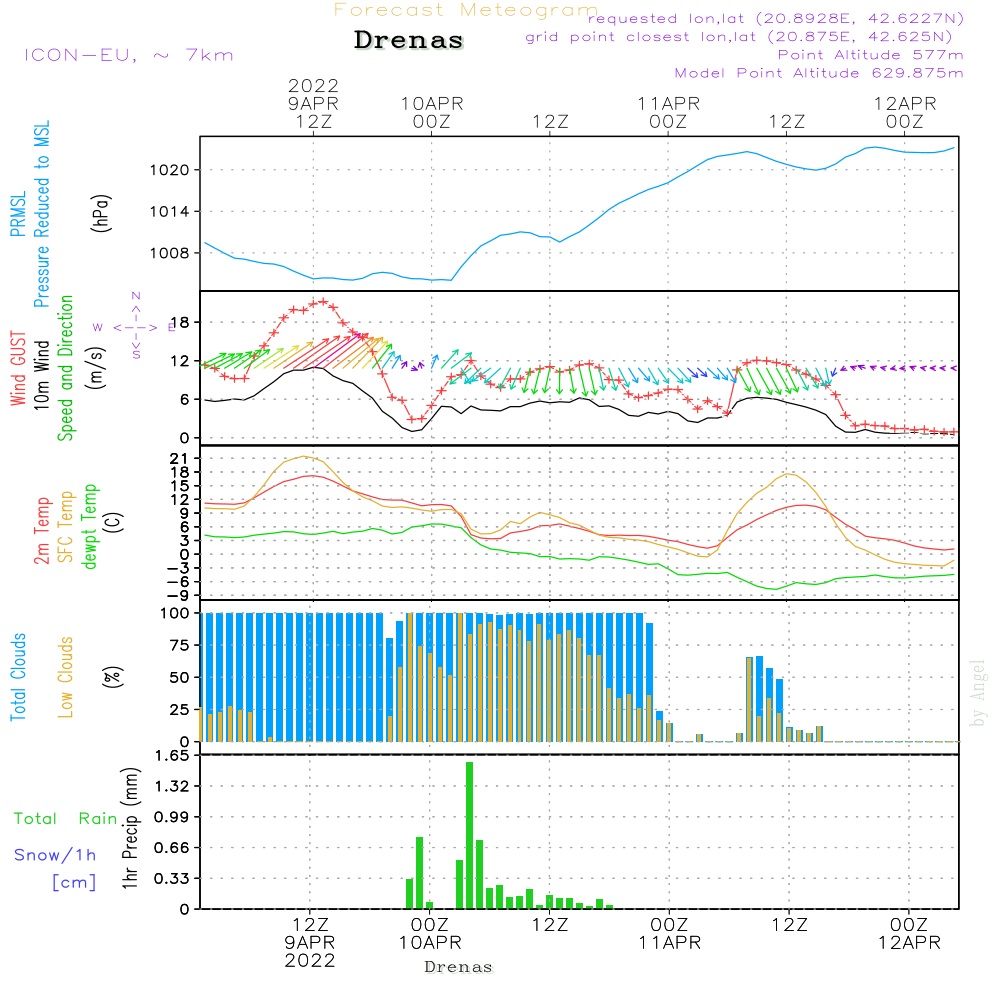The width and height of the screenshot is (1000, 1000).
Task: Click the 1014 pressure axis value
Action: (170, 212)
